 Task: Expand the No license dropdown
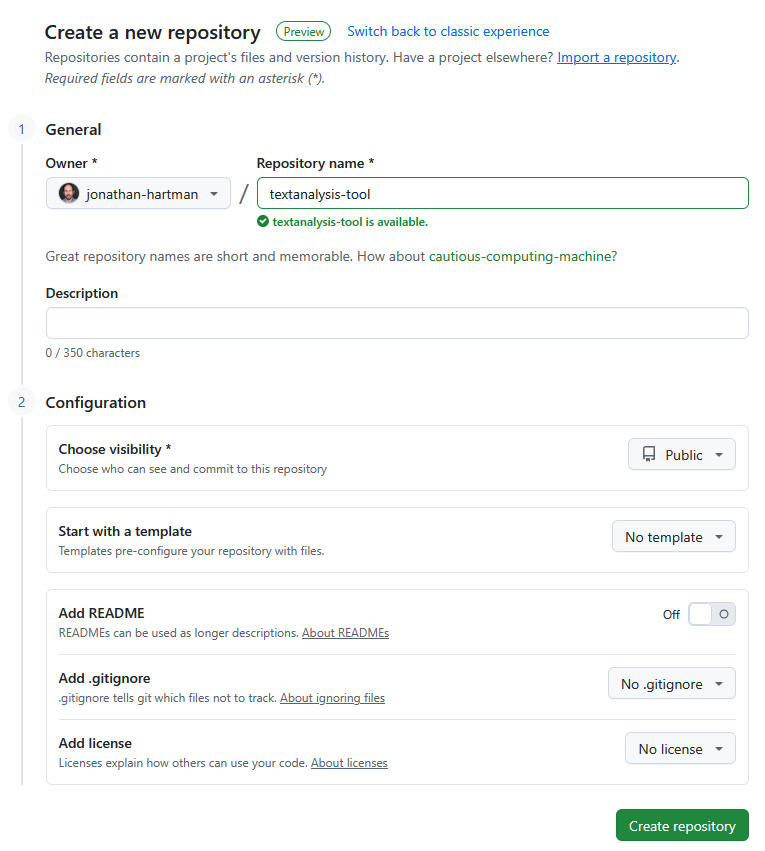680,749
